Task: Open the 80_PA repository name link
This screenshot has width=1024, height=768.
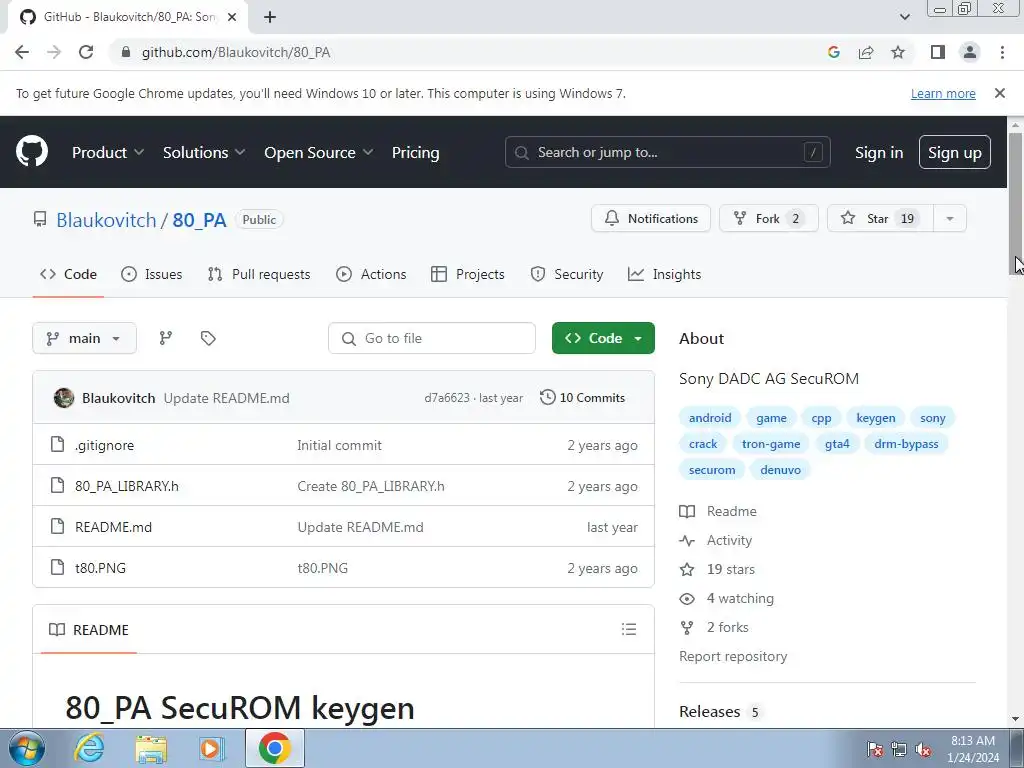Action: point(199,219)
